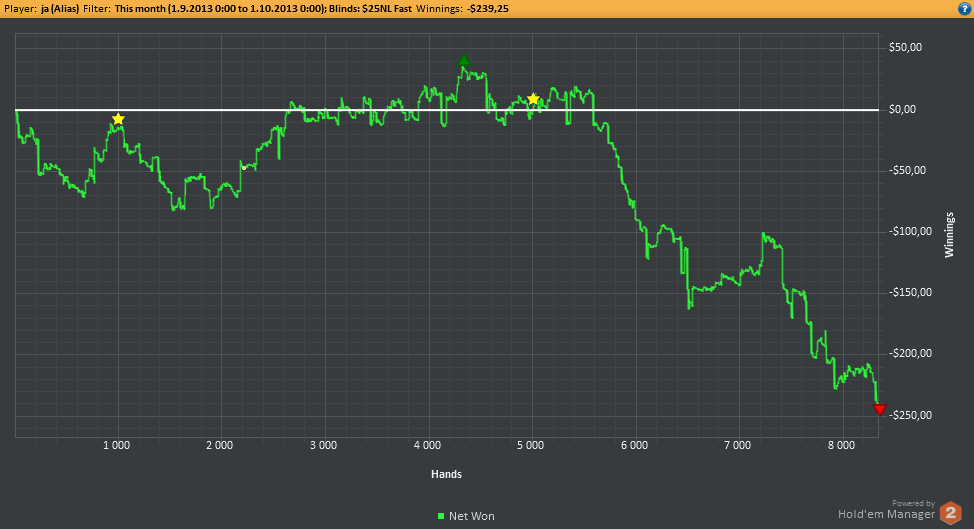Click the Winnings y-axis title
The width and height of the screenshot is (974, 529).
949,234
